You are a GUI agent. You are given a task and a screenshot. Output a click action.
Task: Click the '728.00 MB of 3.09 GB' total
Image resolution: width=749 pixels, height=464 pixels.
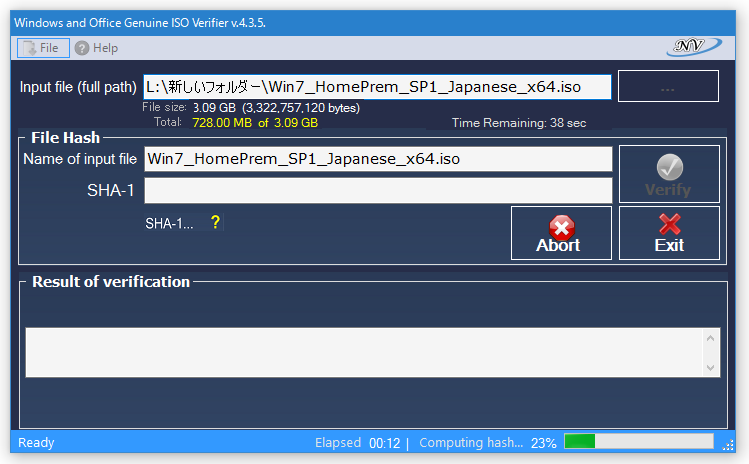[255, 123]
